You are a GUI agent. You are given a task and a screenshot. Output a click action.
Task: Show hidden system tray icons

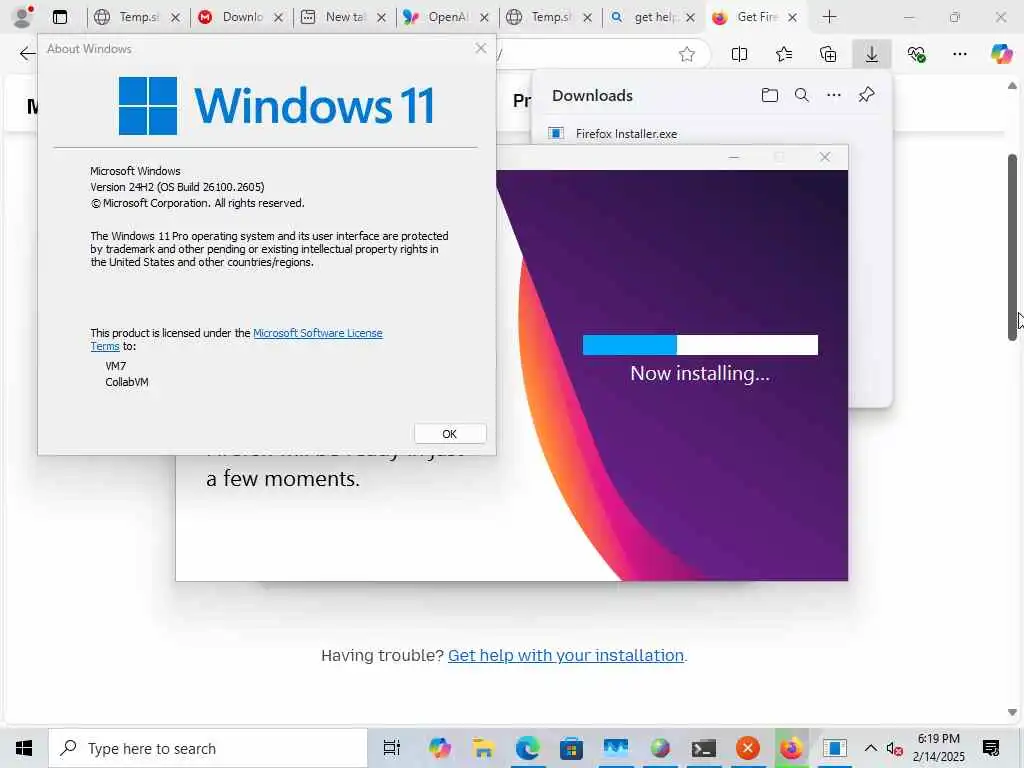[x=871, y=748]
